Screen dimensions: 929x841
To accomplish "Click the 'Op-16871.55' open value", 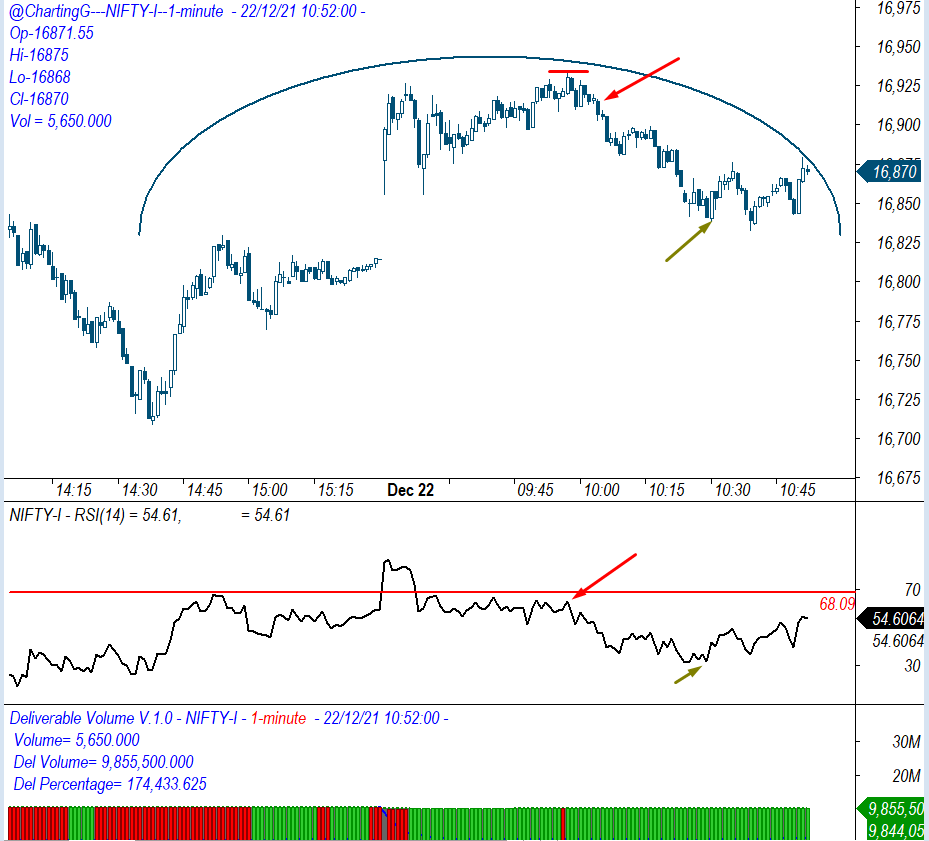I will click(52, 33).
